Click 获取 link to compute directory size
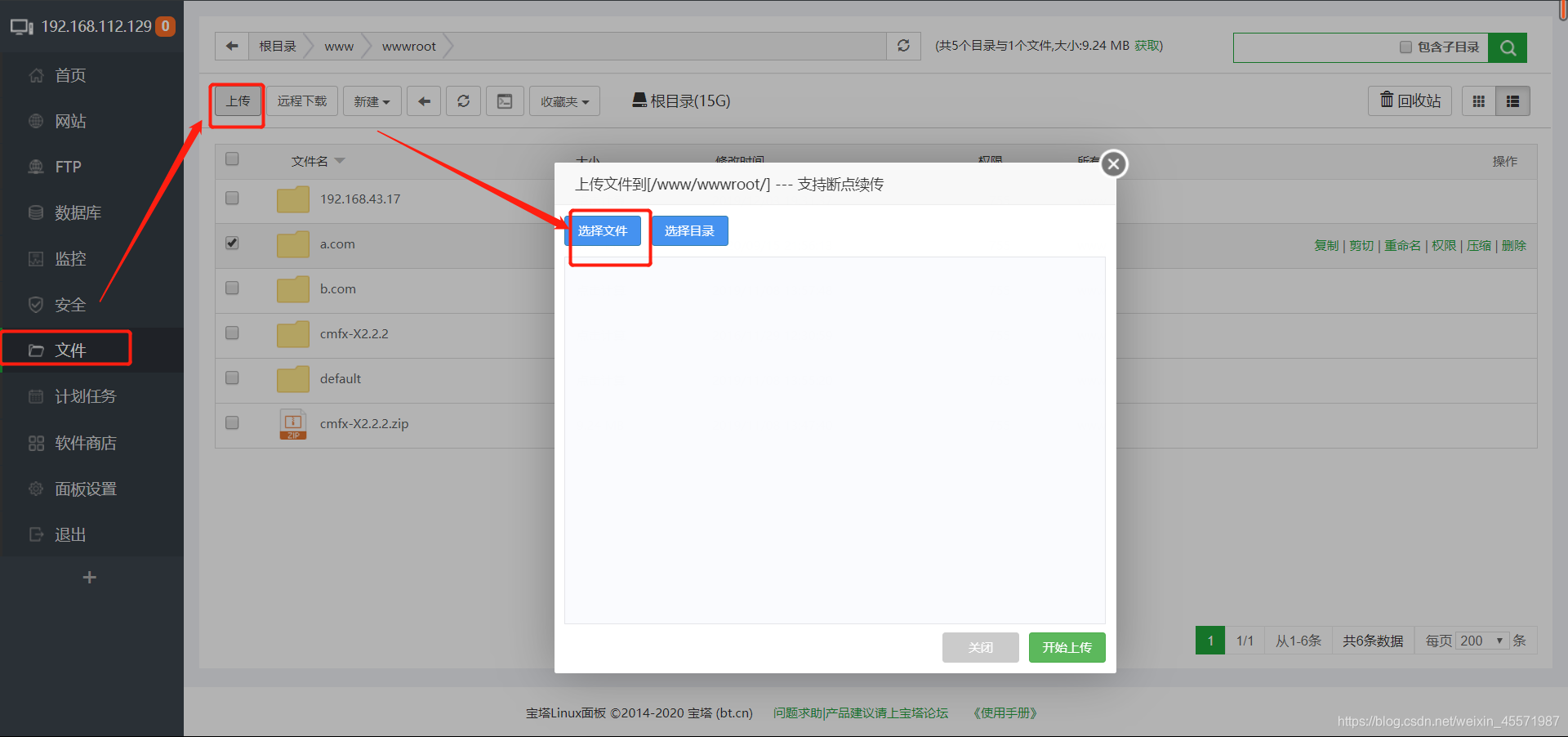 tap(1147, 46)
